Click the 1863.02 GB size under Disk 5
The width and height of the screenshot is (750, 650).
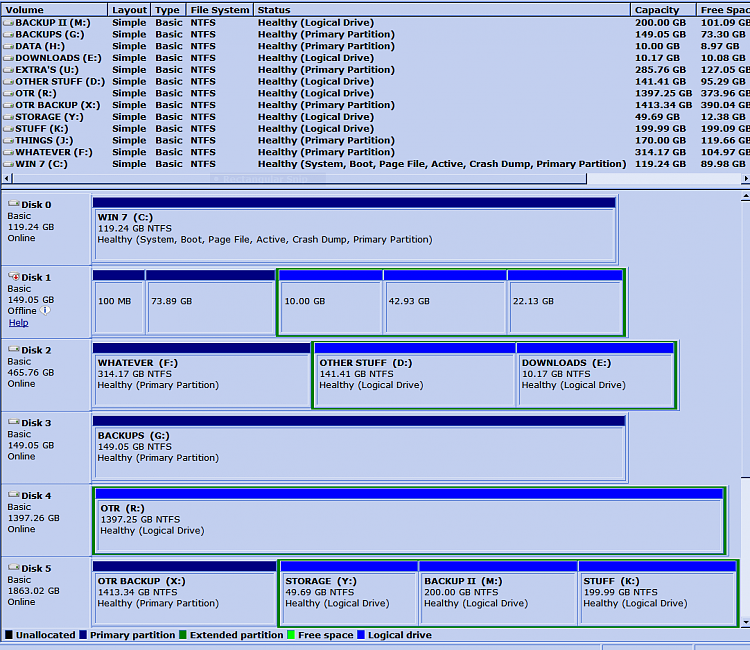pyautogui.click(x=33, y=591)
